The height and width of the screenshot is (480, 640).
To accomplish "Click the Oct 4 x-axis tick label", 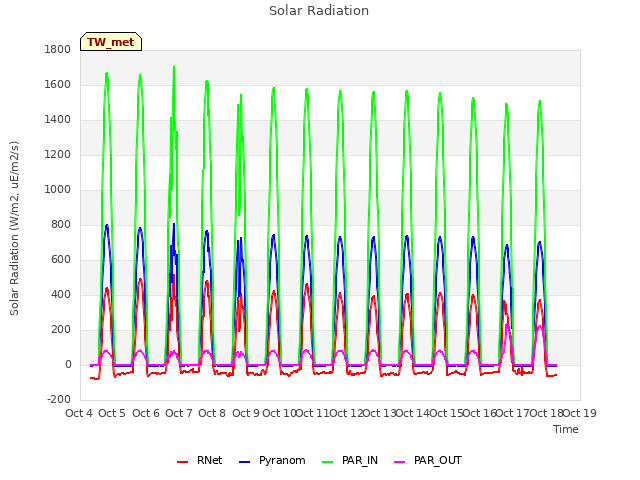I will coord(79,413).
